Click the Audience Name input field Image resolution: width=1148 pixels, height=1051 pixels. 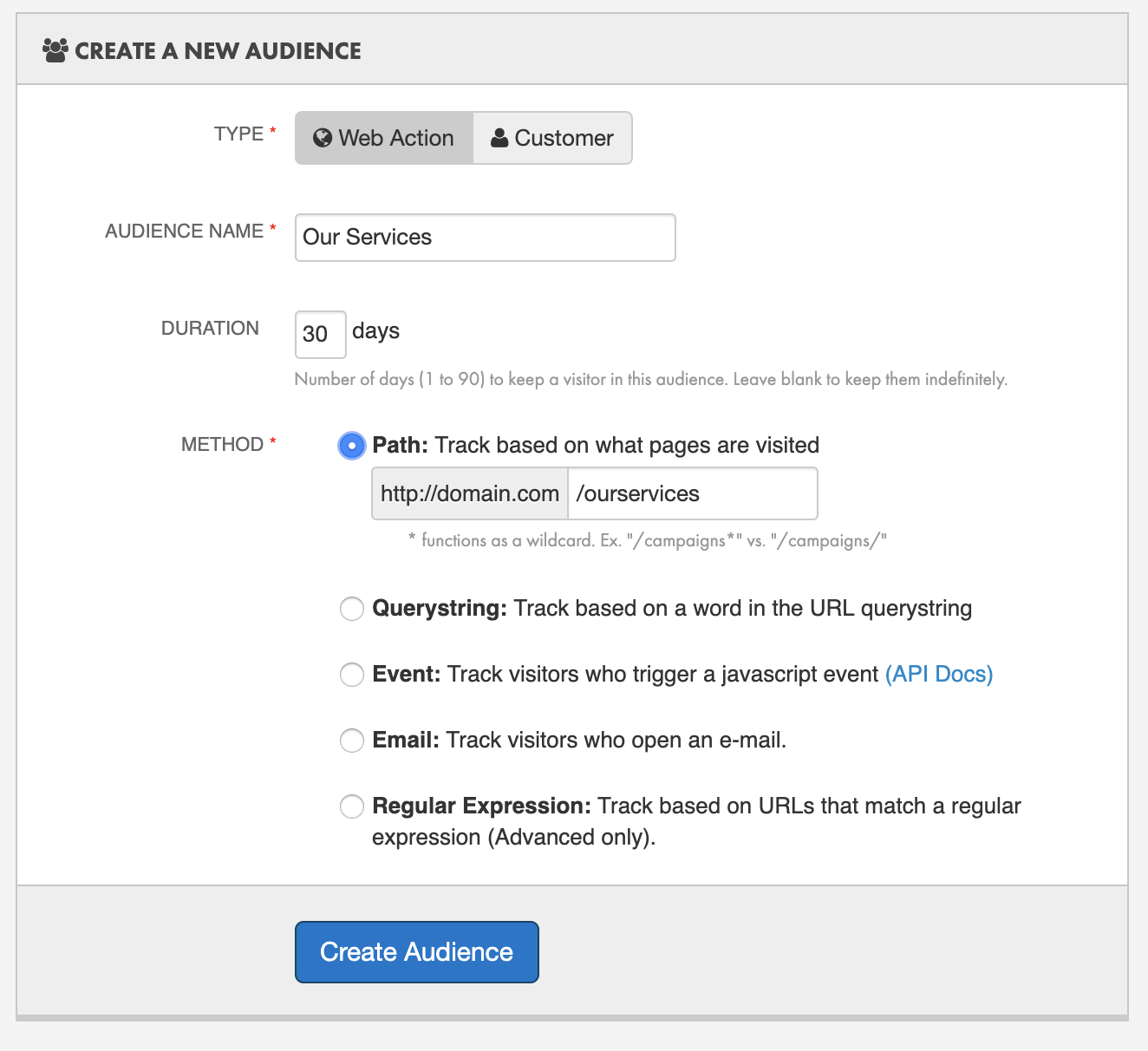486,238
